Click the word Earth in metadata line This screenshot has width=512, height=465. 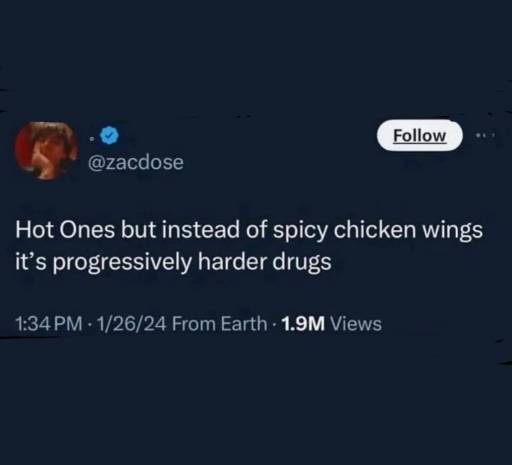point(244,324)
